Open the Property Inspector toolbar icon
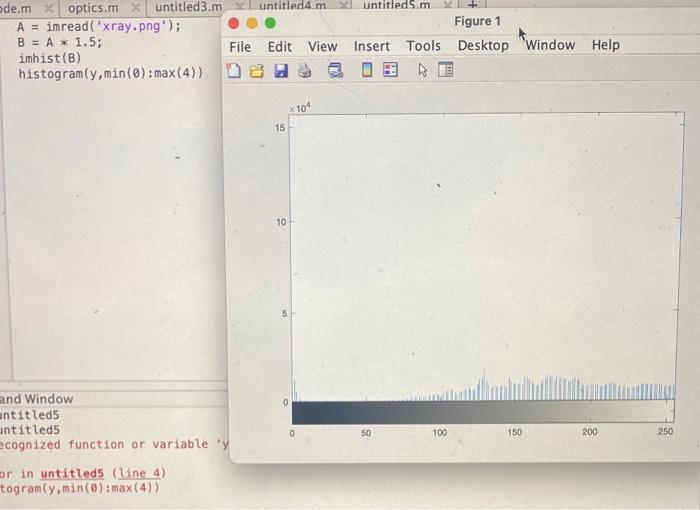Image resolution: width=700 pixels, height=510 pixels. click(x=446, y=70)
